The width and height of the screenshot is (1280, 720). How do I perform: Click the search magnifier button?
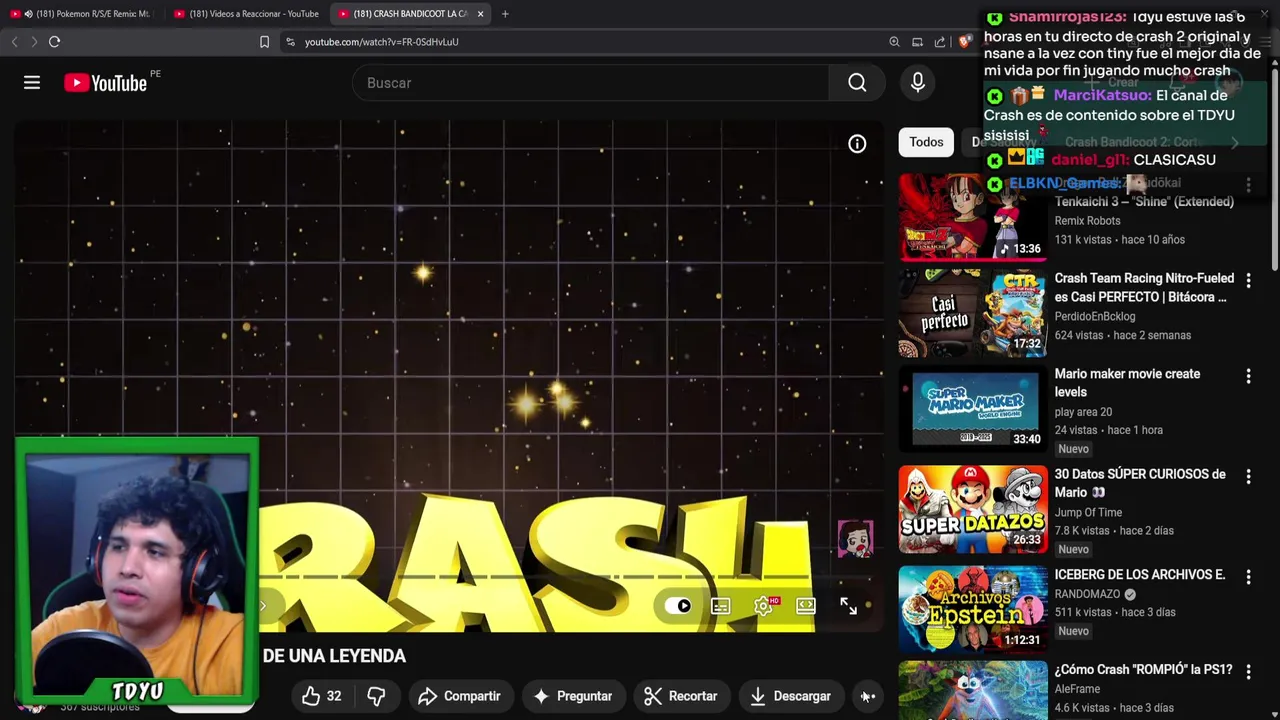(x=857, y=83)
